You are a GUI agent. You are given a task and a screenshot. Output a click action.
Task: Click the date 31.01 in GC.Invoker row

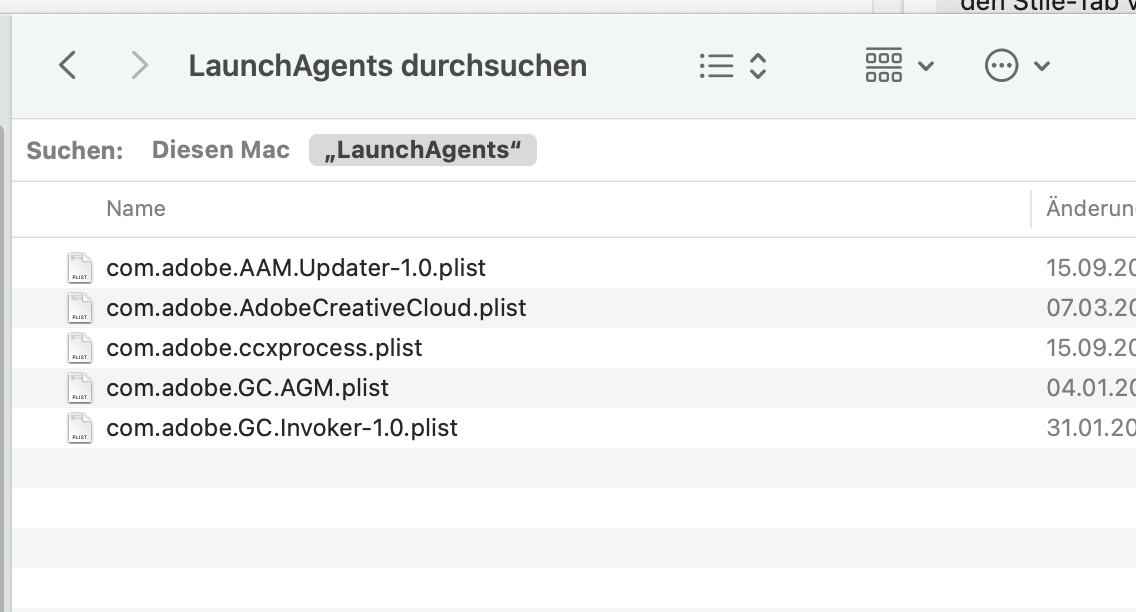(x=1090, y=427)
